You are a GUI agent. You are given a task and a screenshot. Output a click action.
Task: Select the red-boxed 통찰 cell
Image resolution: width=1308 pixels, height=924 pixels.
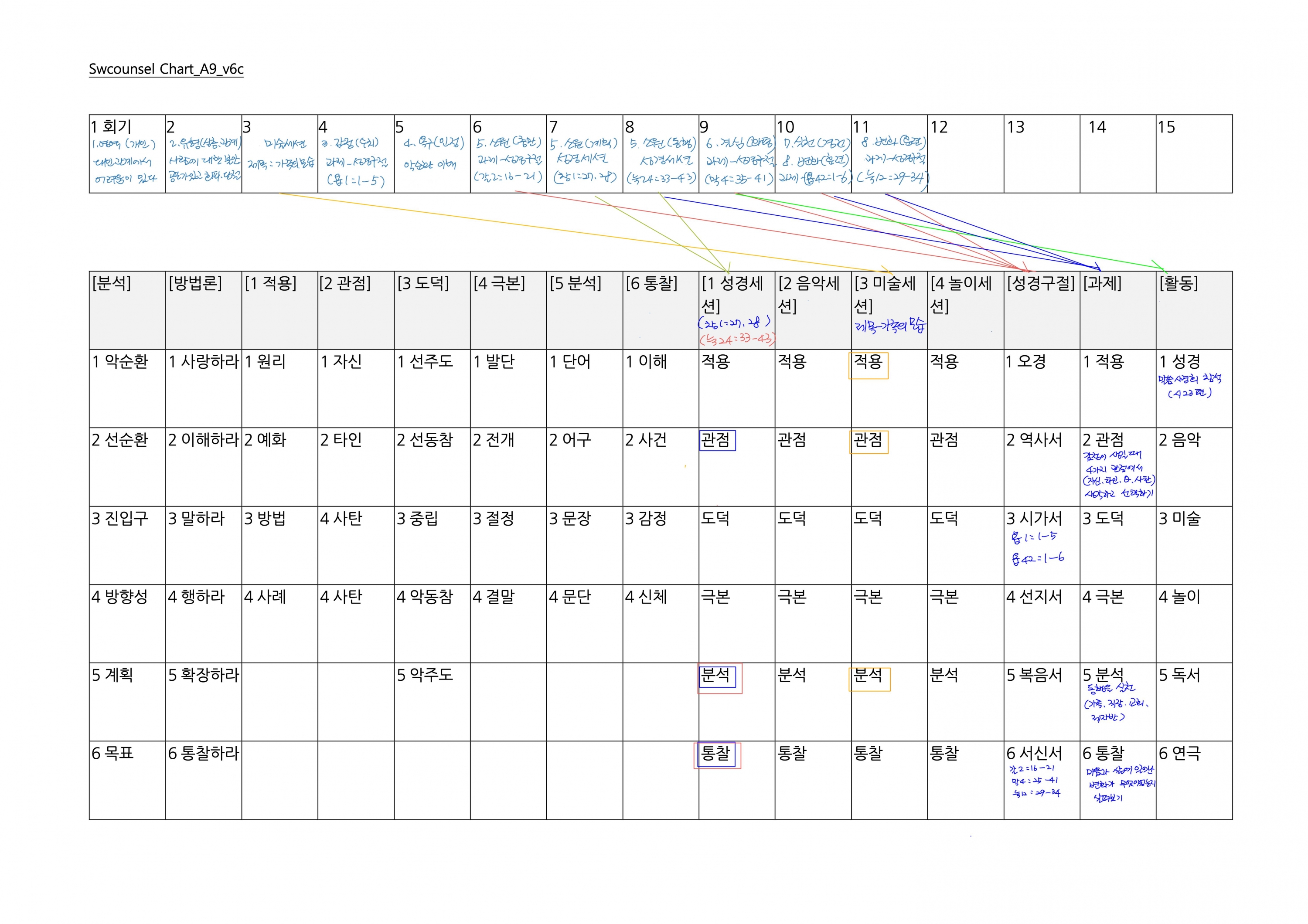716,754
